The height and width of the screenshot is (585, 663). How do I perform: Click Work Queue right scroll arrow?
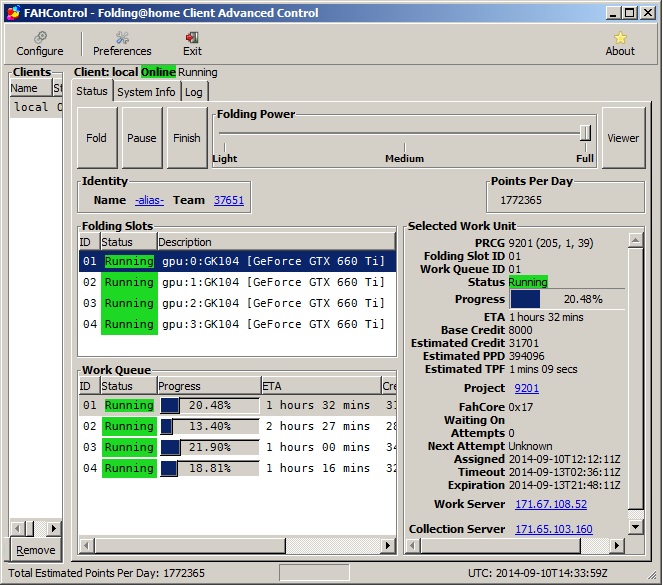(387, 545)
